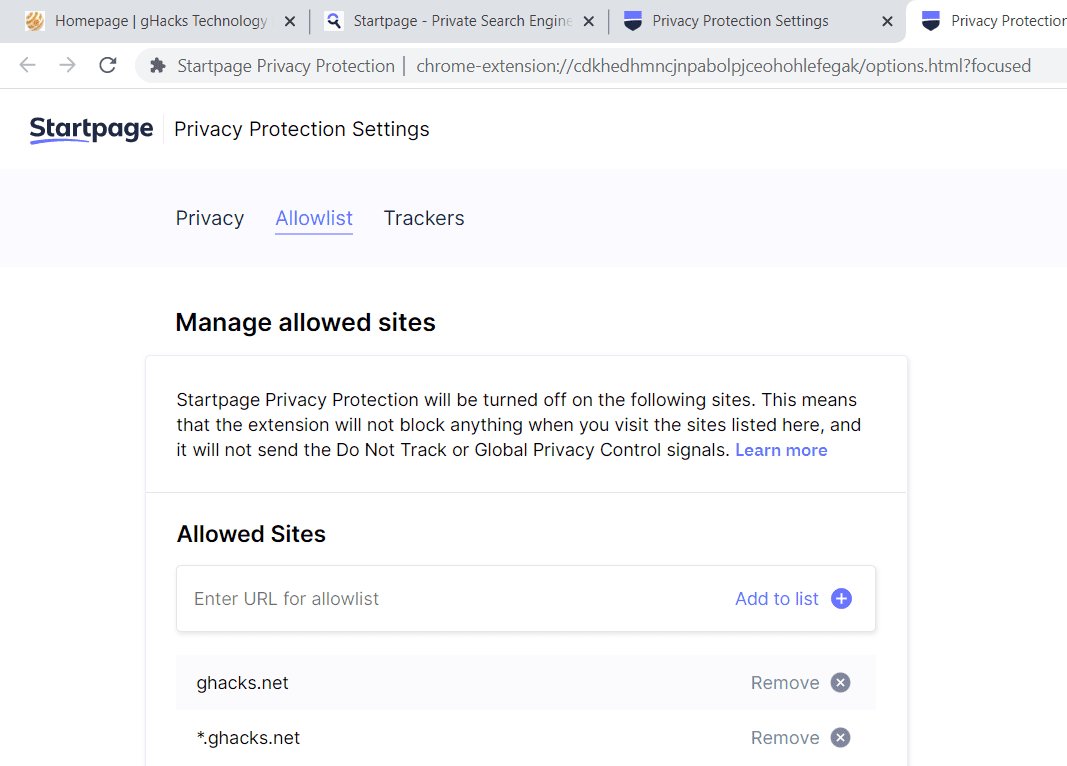
Task: Close the gHacks Technology Homepage tab
Action: point(290,22)
